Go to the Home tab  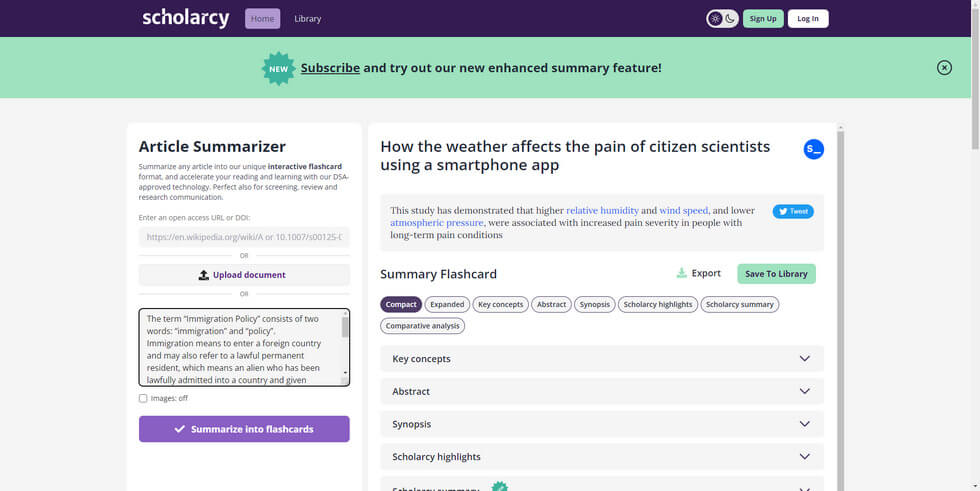click(x=262, y=18)
